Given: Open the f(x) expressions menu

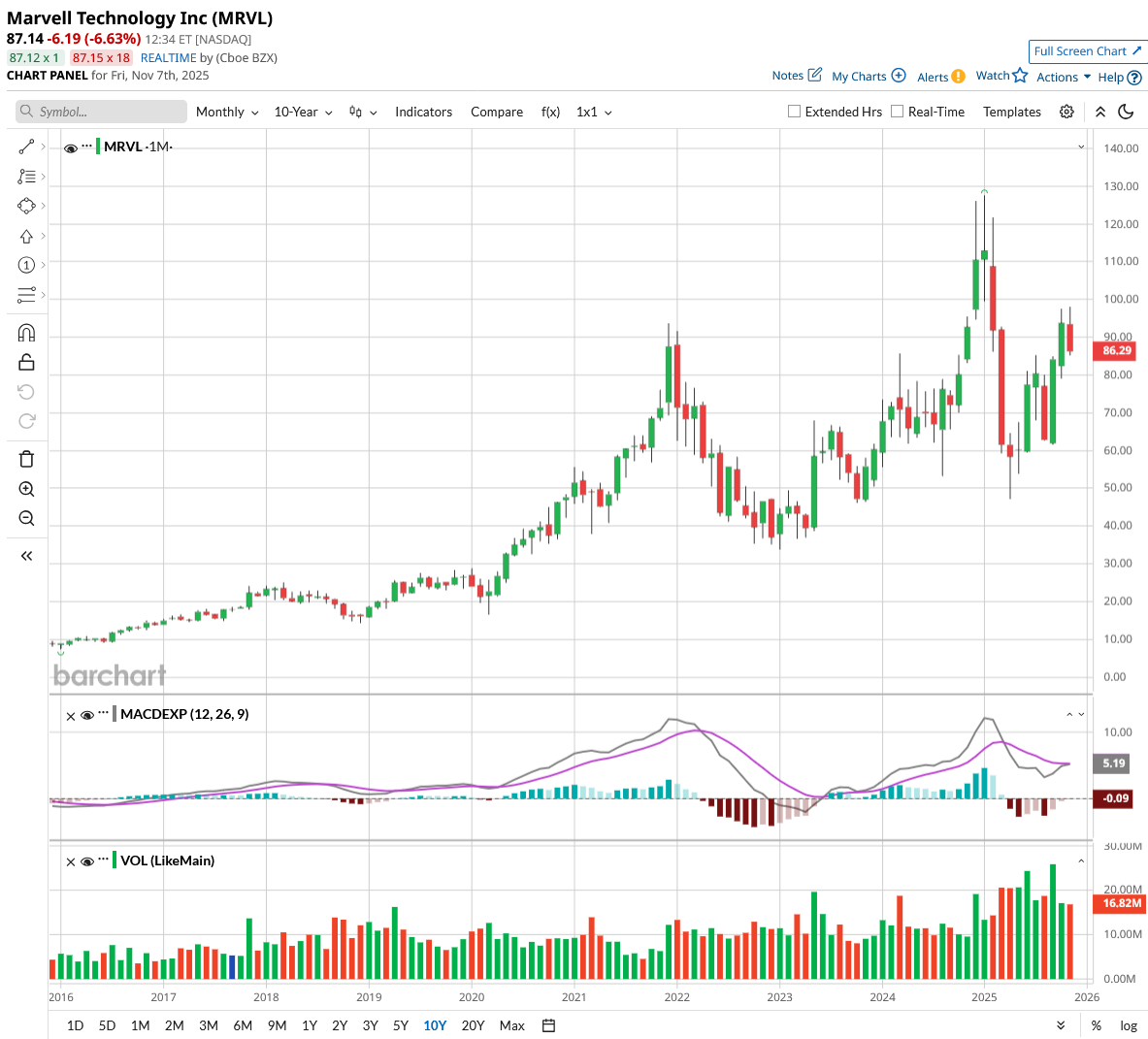Looking at the screenshot, I should click(550, 112).
